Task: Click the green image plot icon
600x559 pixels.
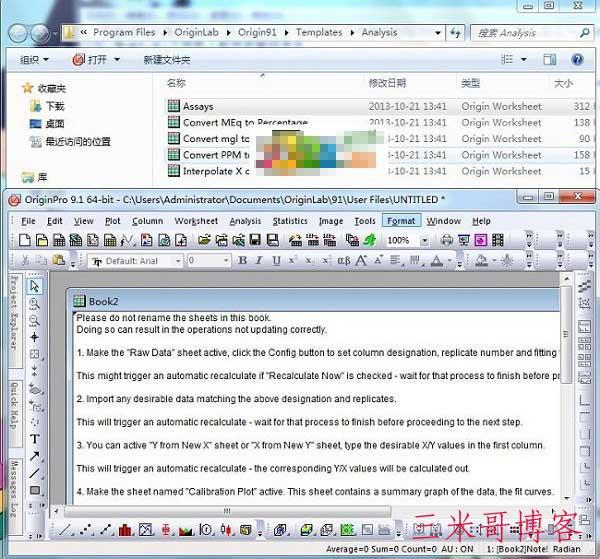Action: pos(348,530)
